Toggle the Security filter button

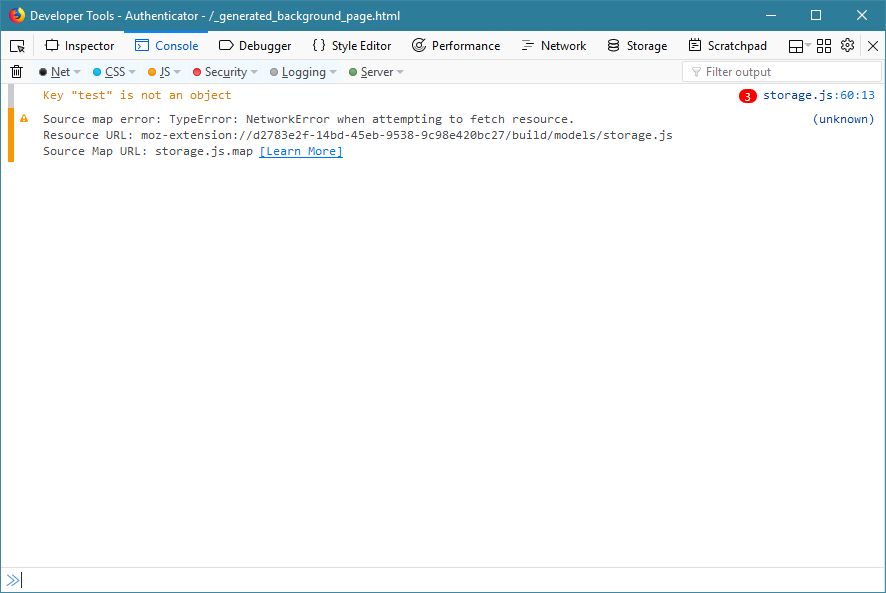coord(220,72)
